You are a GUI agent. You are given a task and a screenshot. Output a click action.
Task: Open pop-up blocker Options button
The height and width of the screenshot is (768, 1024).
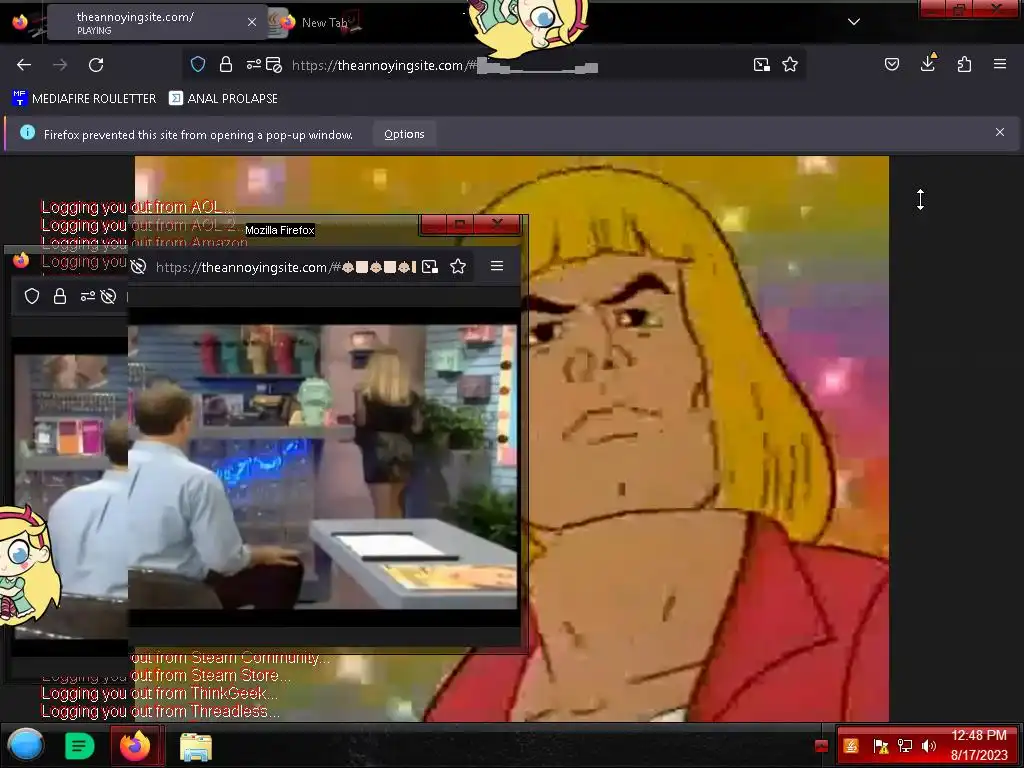404,134
